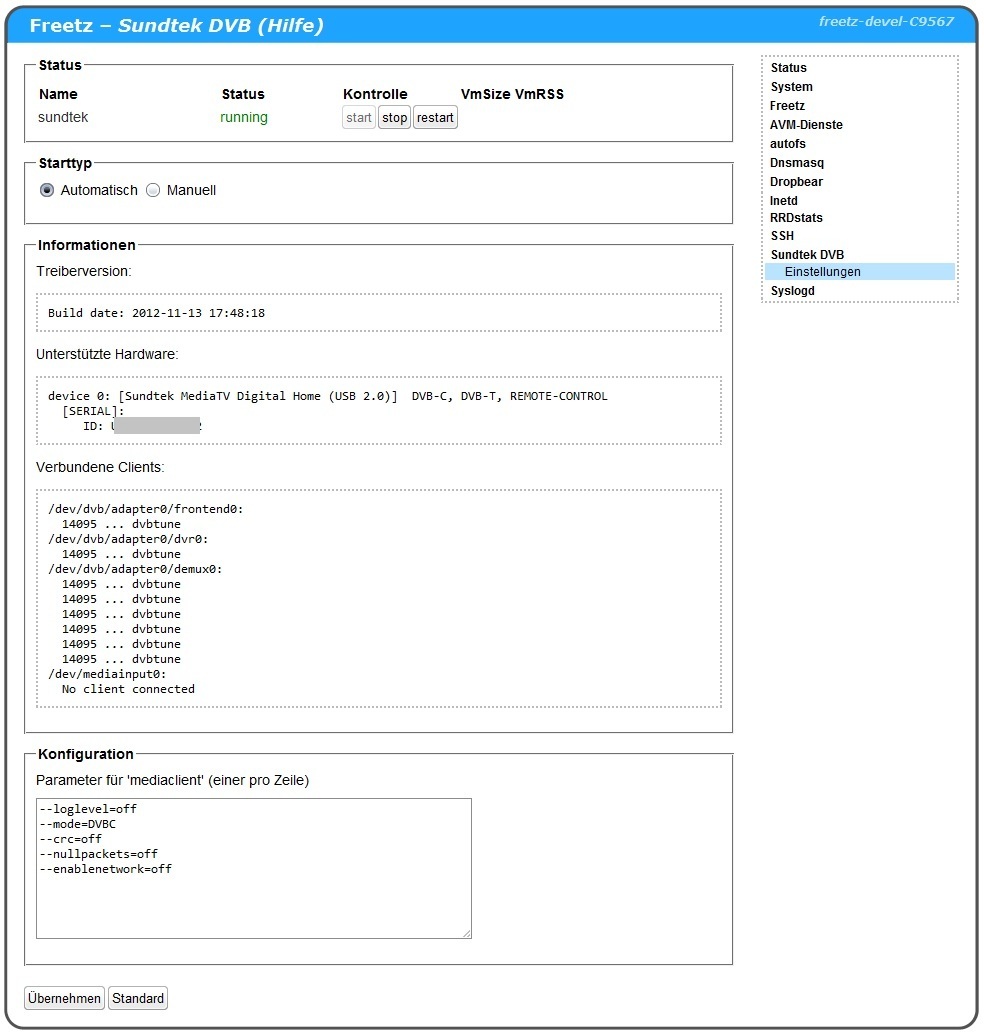Screen dimensions: 984x1035
Task: Select the Automatisch start type radio button
Action: (x=47, y=190)
